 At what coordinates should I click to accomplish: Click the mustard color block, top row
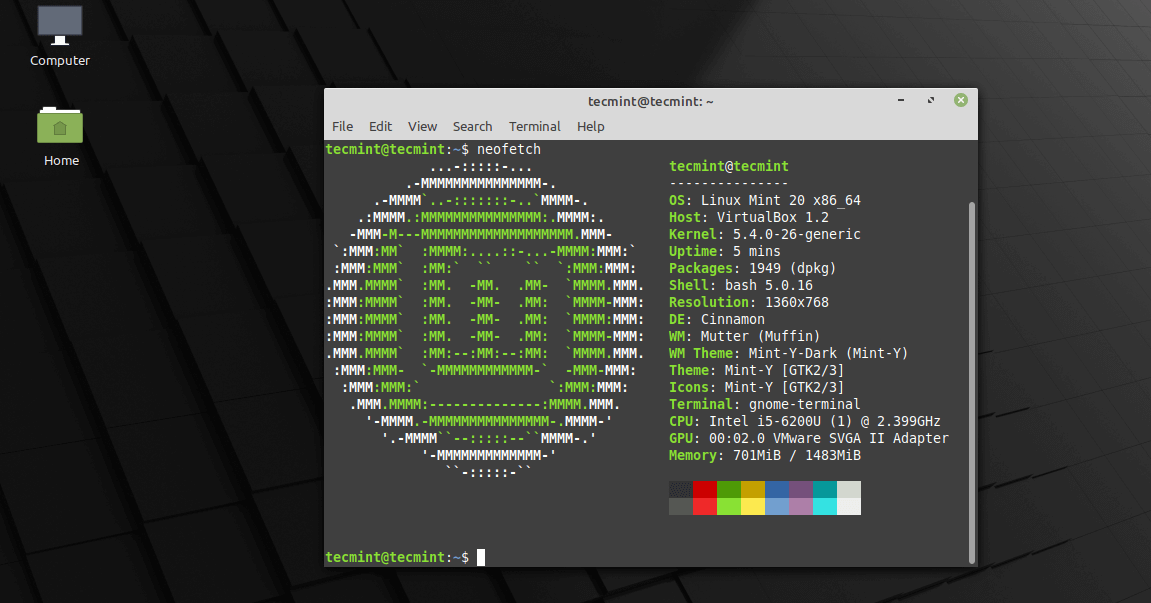[753, 490]
